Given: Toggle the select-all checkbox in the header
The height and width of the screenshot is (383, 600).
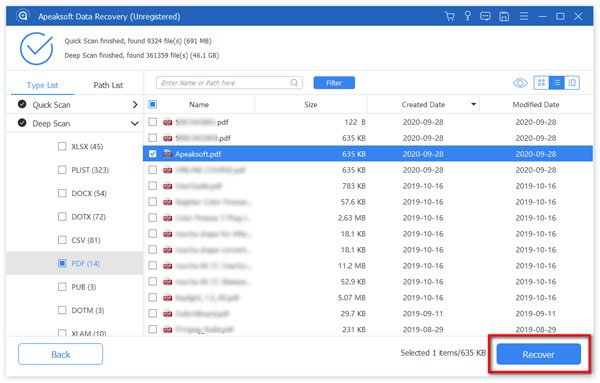Looking at the screenshot, I should point(152,104).
